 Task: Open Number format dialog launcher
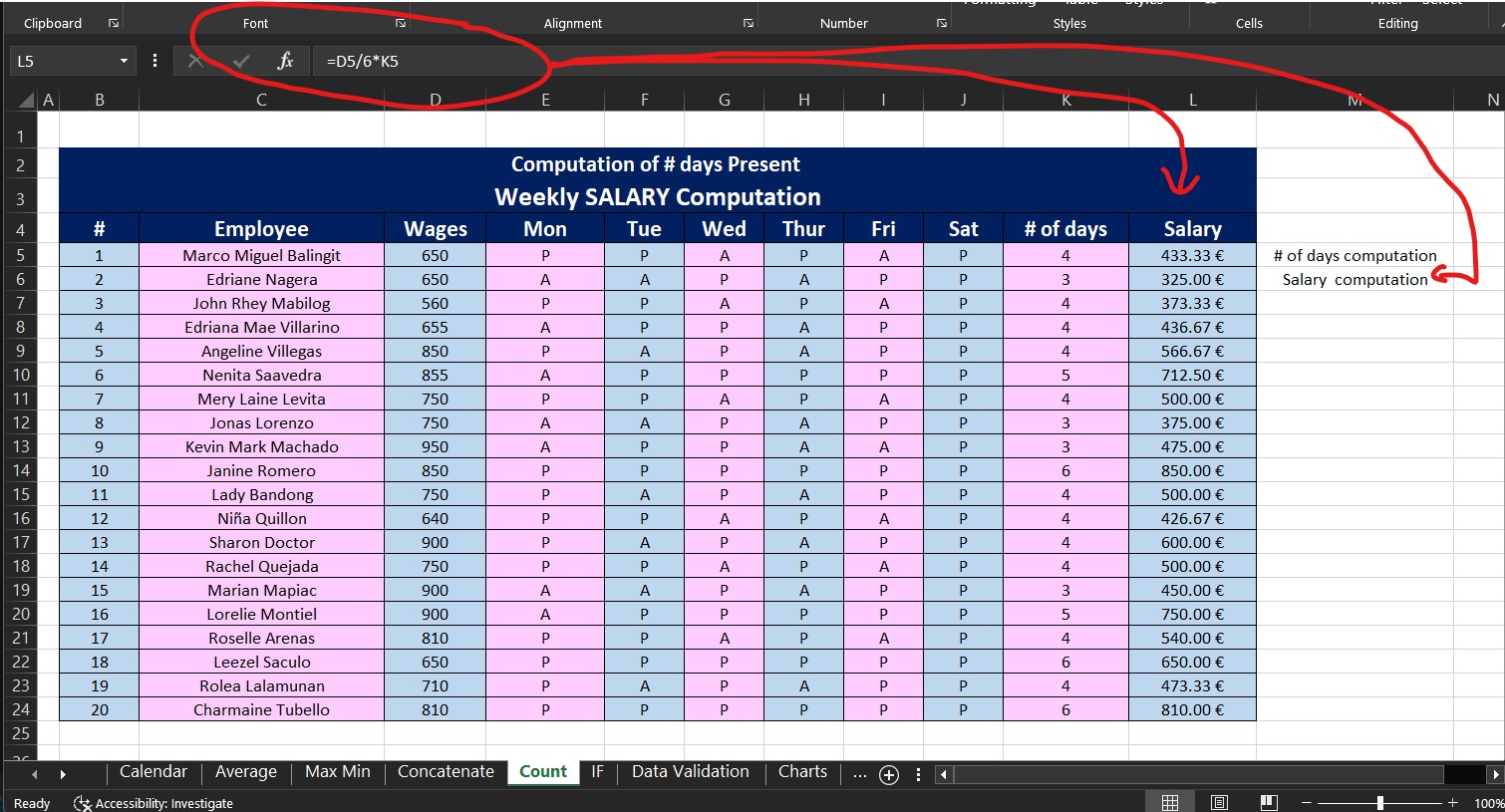(942, 23)
